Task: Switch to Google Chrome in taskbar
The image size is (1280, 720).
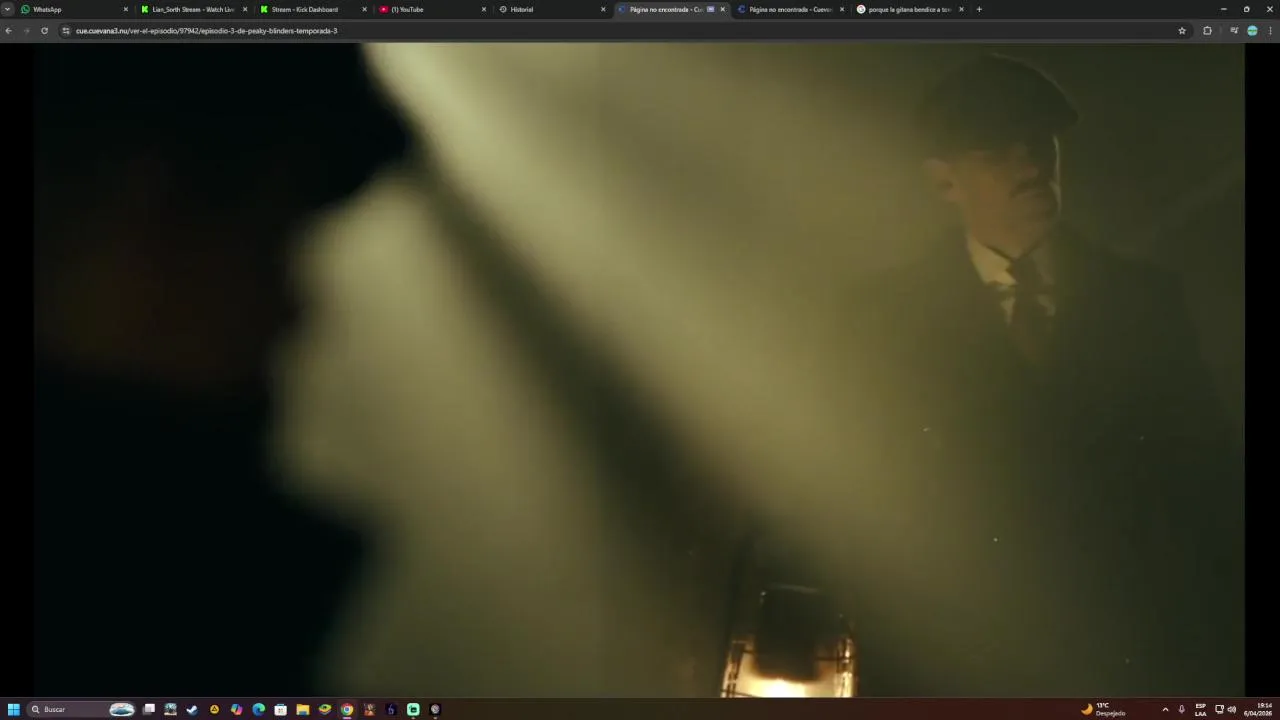Action: point(347,709)
